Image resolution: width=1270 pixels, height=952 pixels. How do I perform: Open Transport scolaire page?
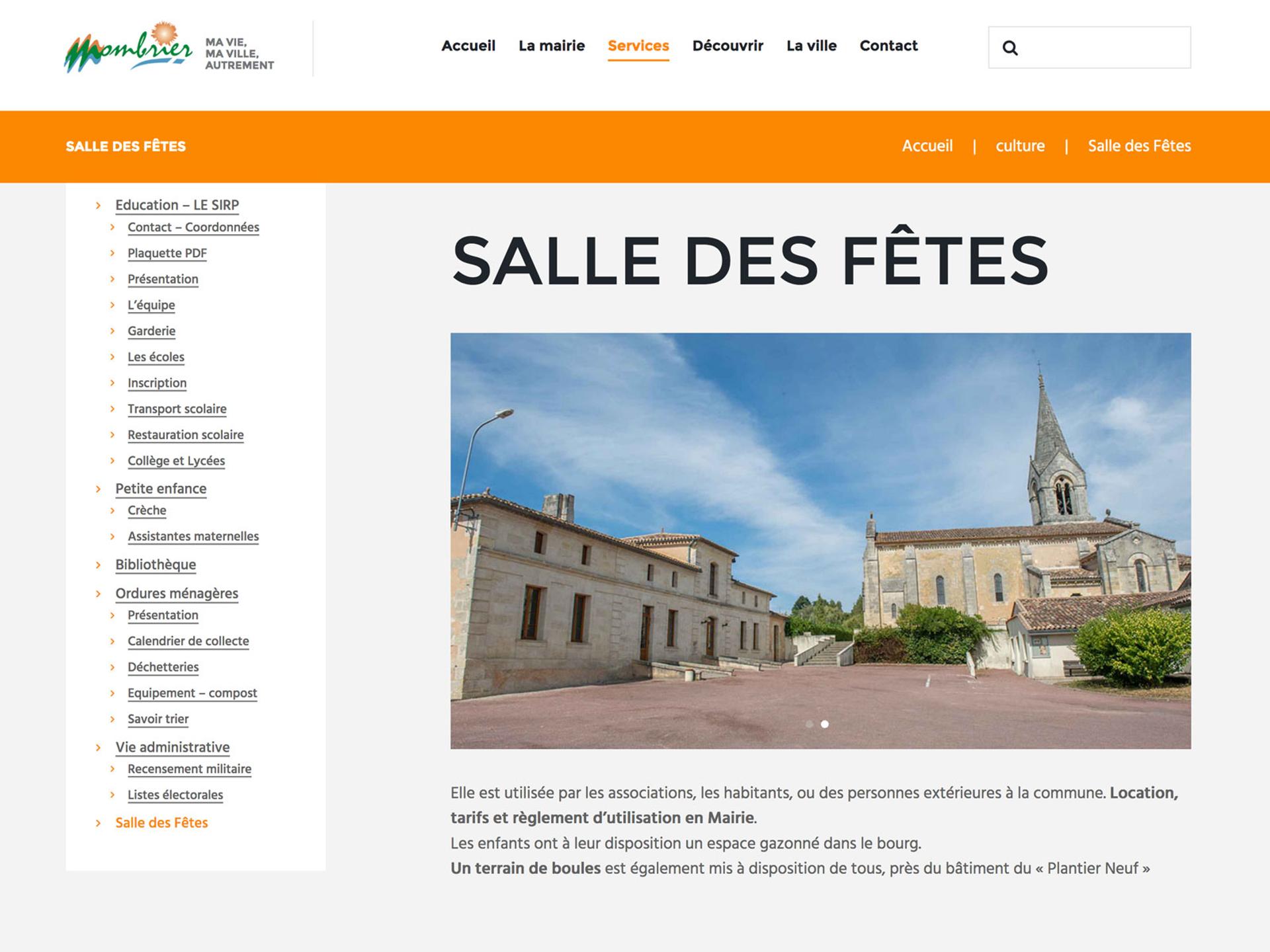pos(177,409)
